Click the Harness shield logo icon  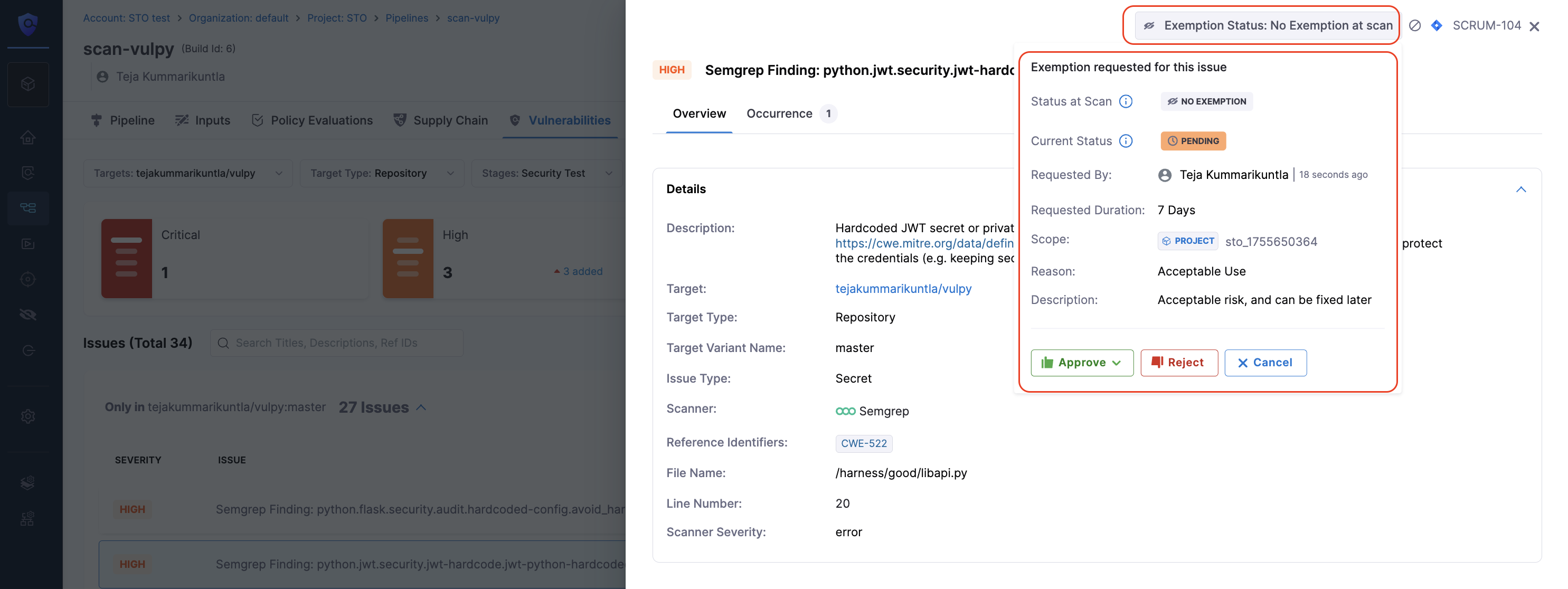[x=28, y=24]
